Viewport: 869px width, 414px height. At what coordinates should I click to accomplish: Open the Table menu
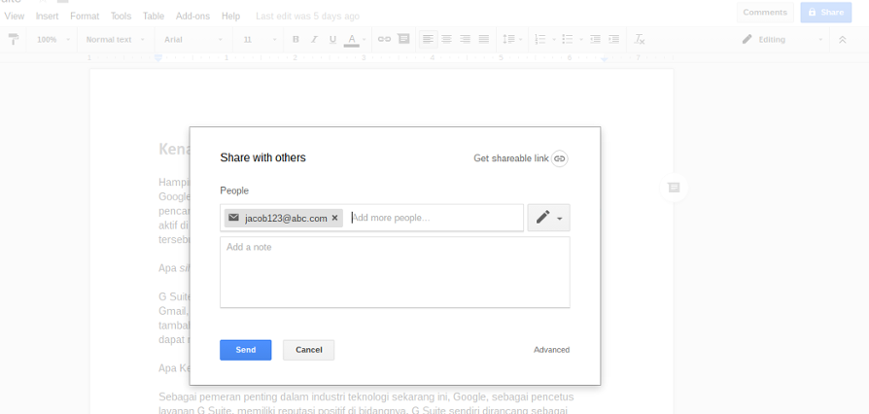[154, 16]
